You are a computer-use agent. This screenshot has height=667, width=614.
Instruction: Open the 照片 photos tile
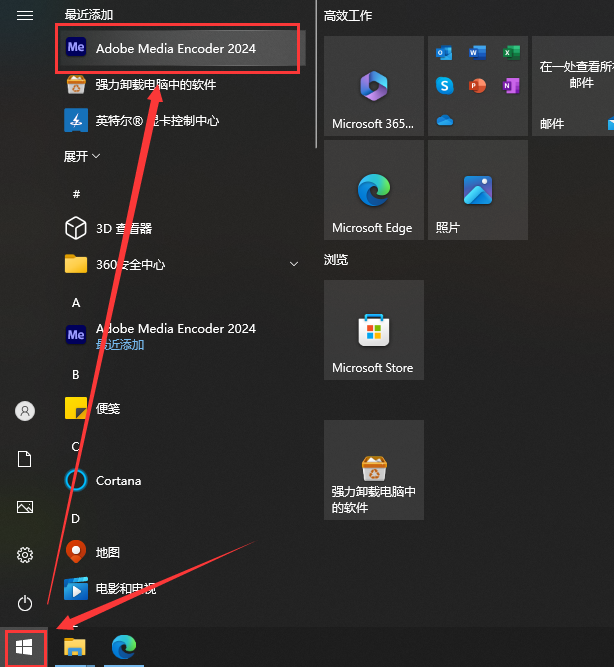tap(478, 190)
